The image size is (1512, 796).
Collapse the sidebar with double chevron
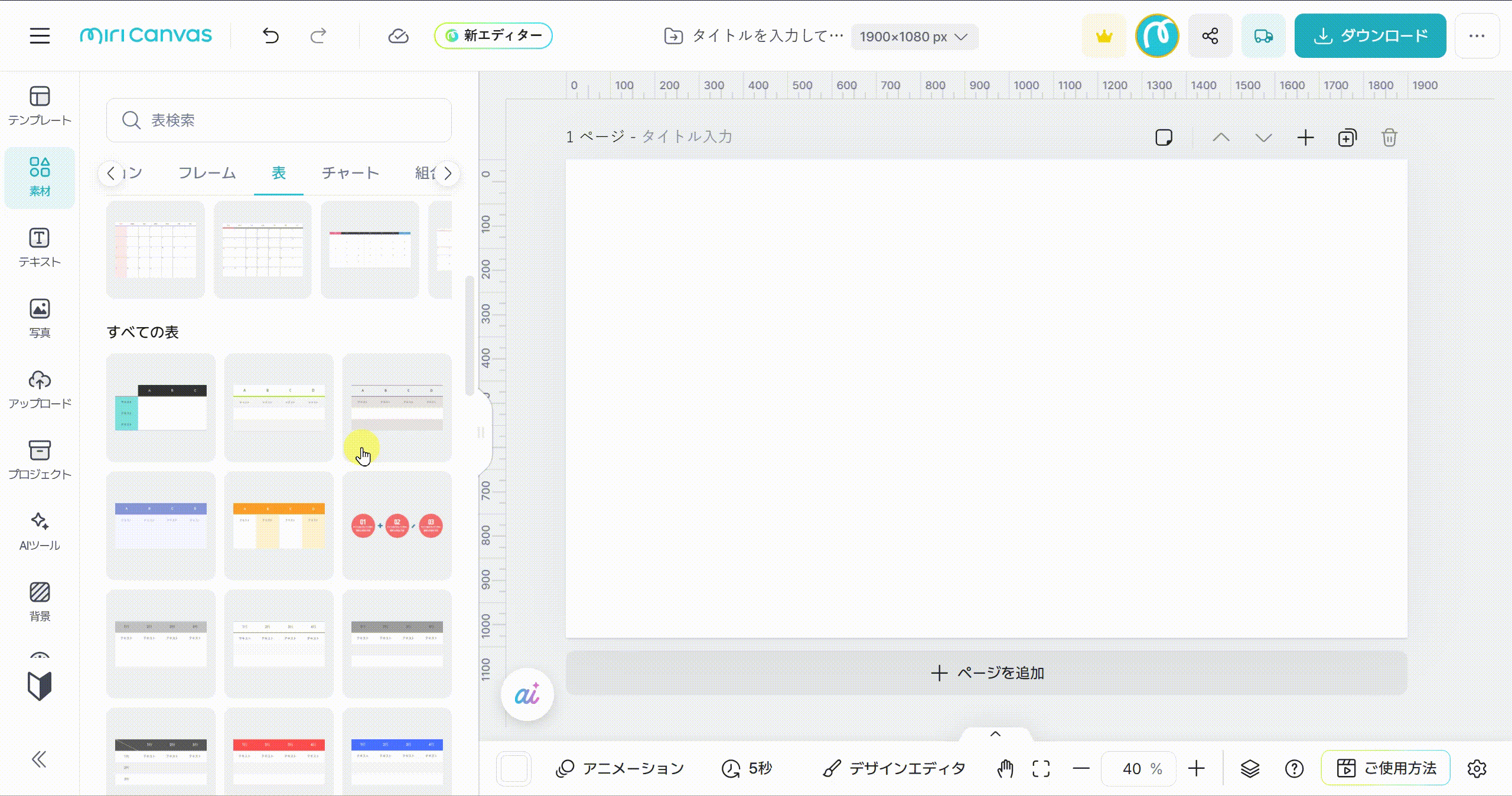[x=40, y=759]
